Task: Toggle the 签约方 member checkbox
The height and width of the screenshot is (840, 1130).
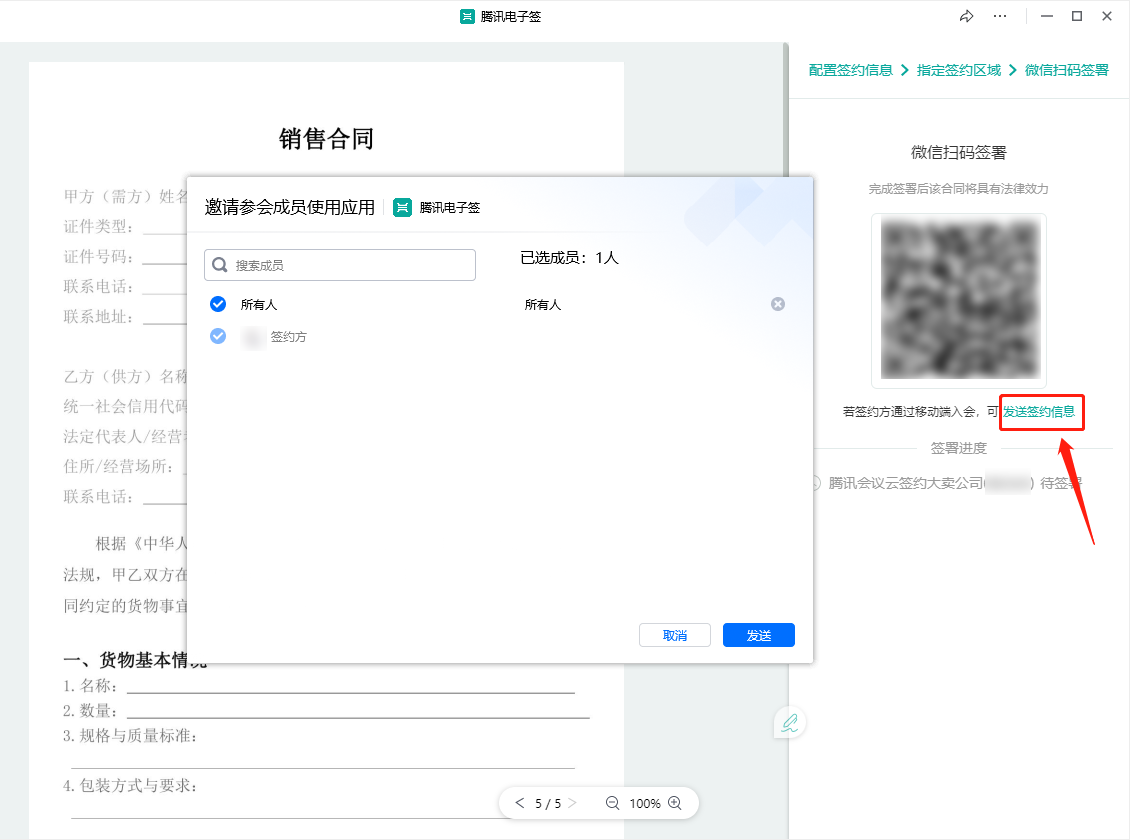Action: pyautogui.click(x=218, y=336)
